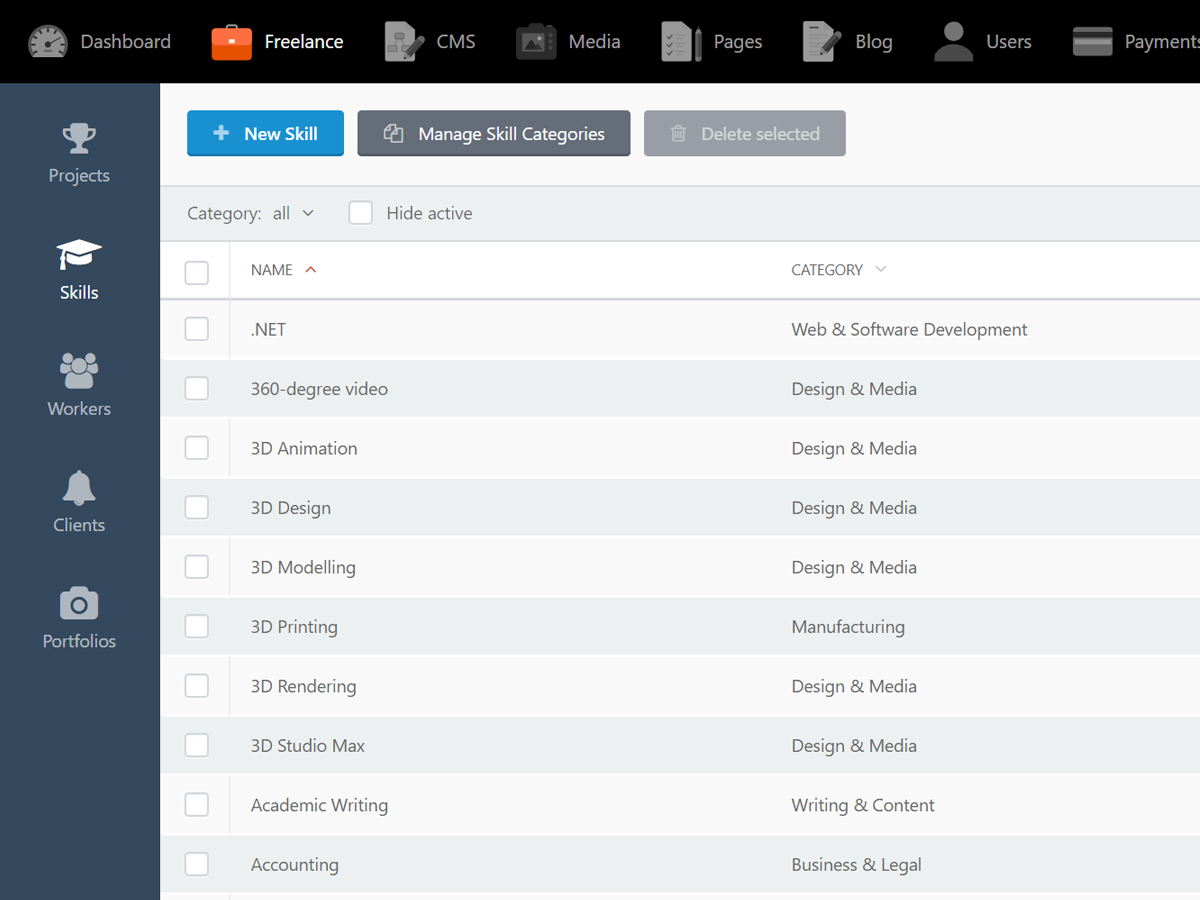Click the copy icon on Manage Skill Categories
The width and height of the screenshot is (1200, 900).
(394, 134)
